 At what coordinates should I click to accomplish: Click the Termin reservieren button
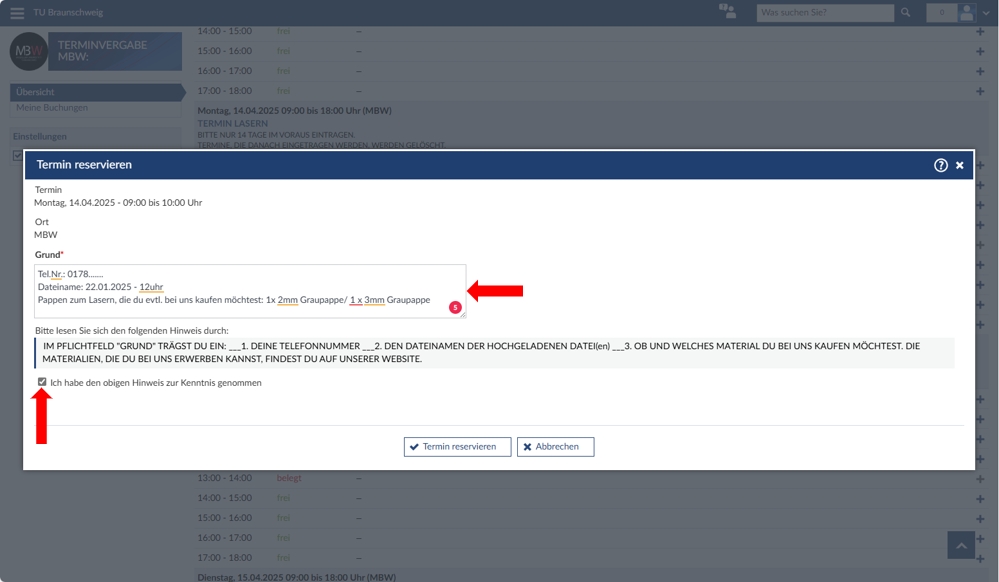pos(457,447)
